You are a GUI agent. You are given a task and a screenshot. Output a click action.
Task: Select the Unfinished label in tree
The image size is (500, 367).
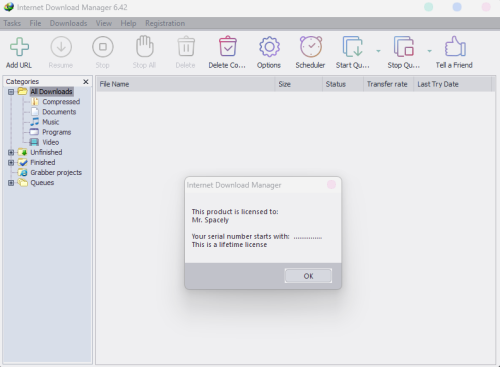46,152
